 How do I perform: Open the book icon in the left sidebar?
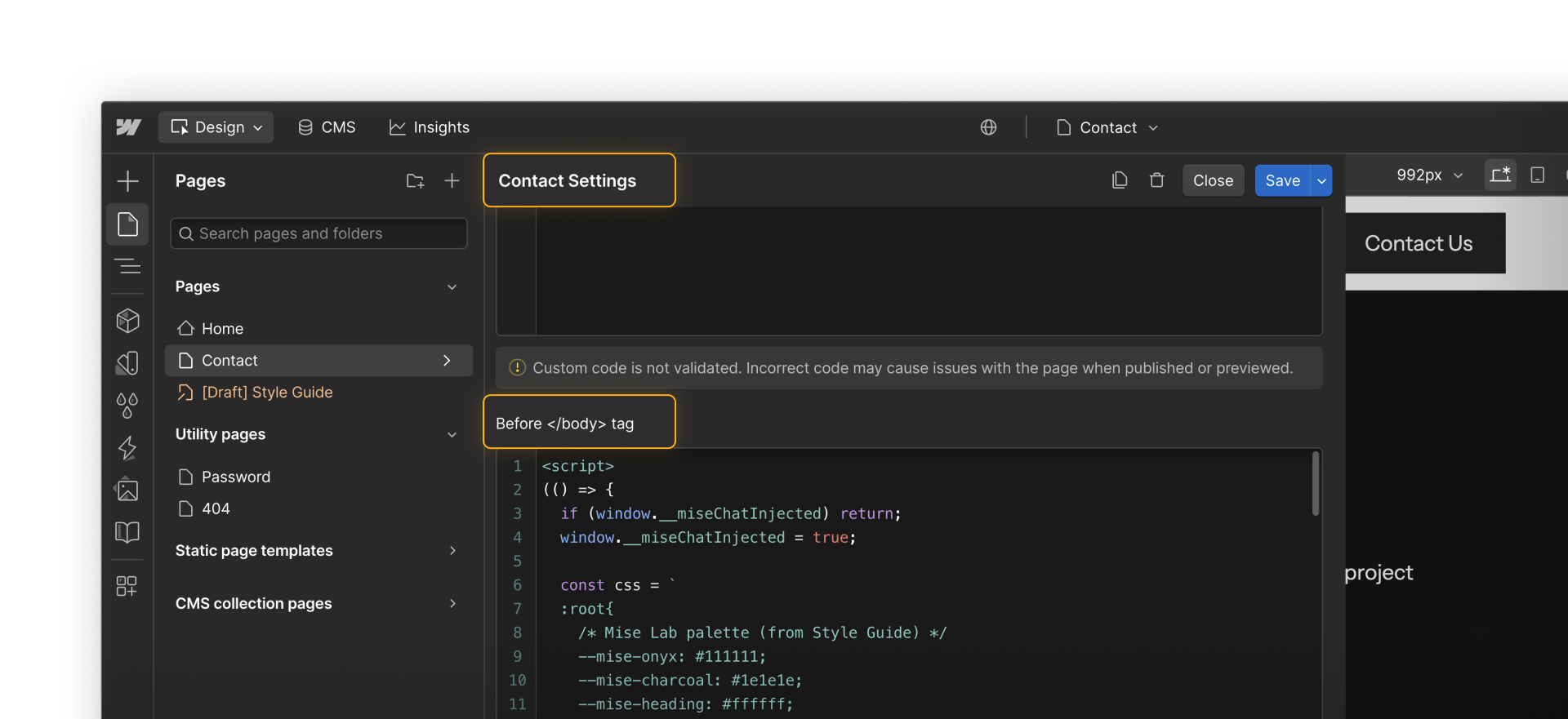pos(127,532)
